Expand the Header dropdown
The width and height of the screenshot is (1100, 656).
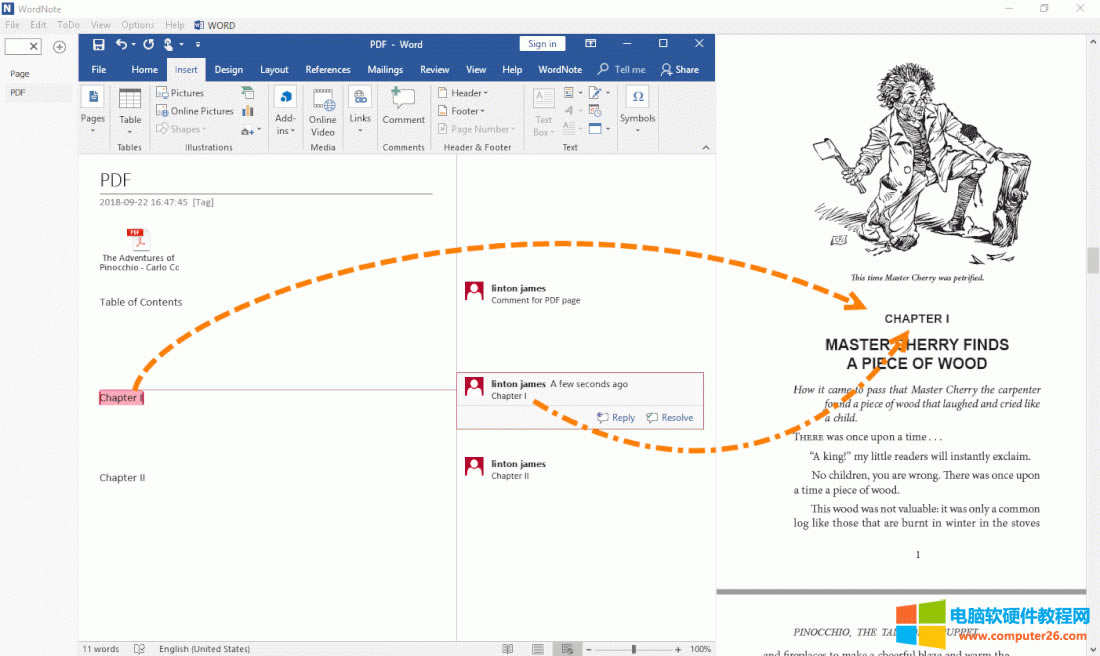[x=463, y=93]
